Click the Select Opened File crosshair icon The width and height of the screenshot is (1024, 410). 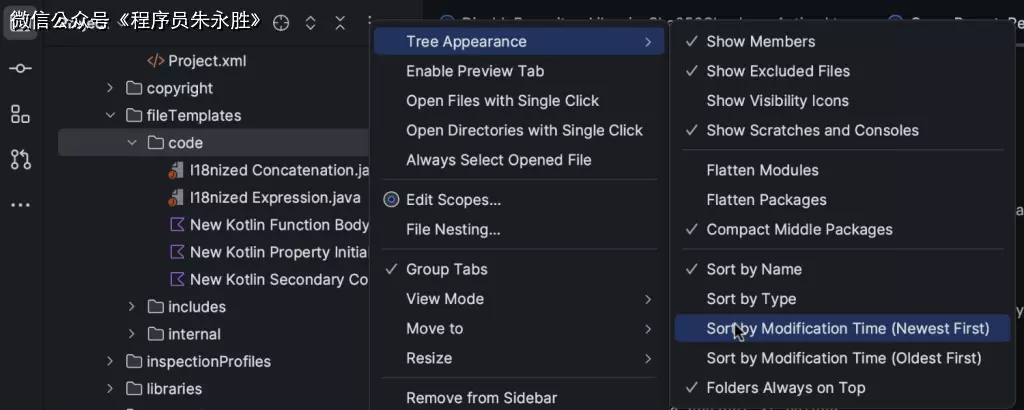coord(281,23)
